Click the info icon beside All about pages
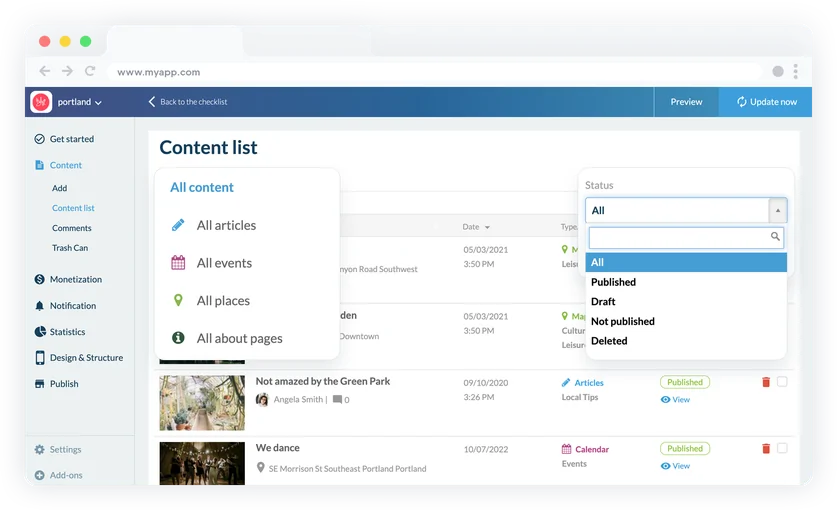Viewport: 837px width, 510px height. (178, 339)
